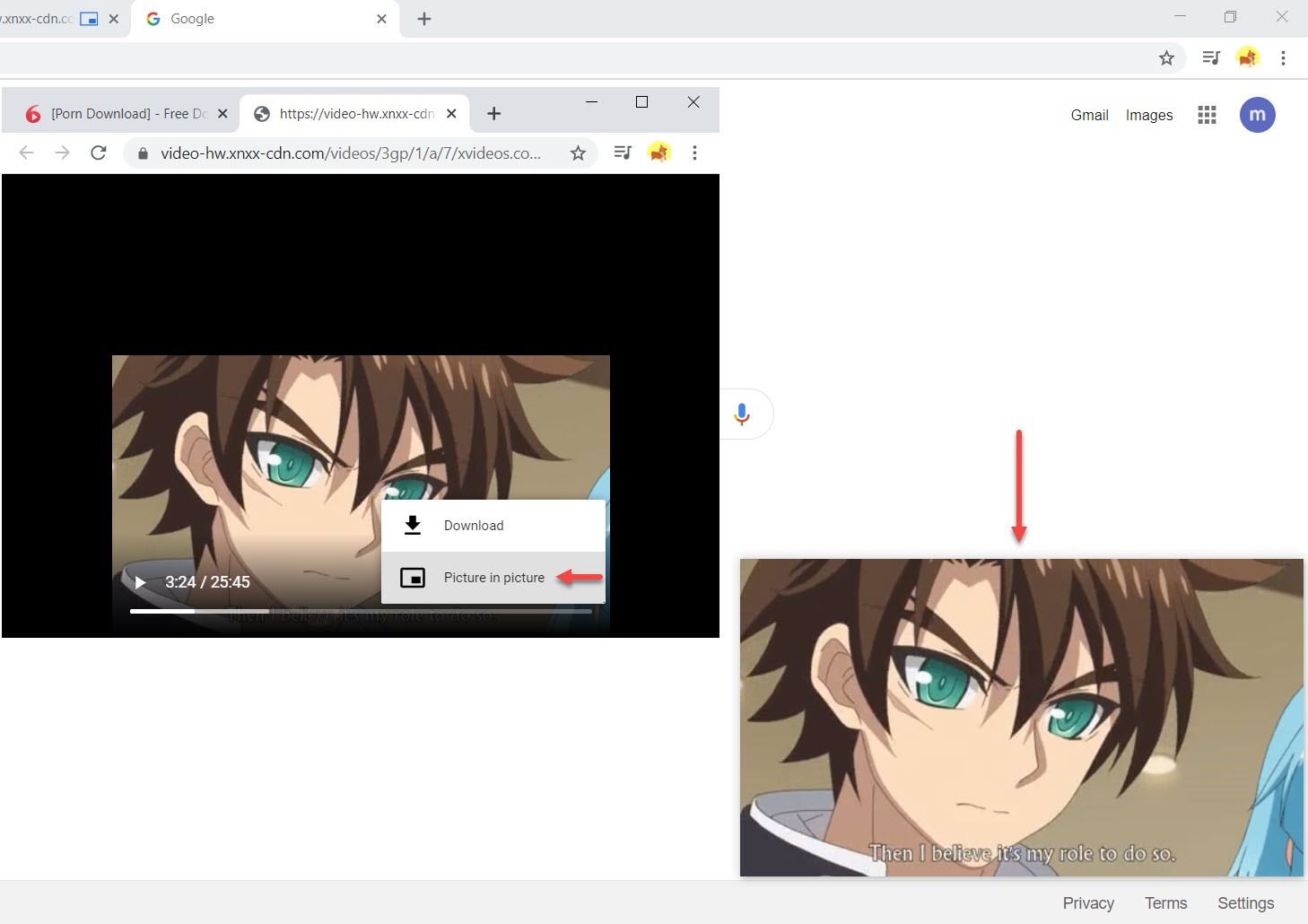
Task: Open a new tab in the inner browser window
Action: coord(493,114)
